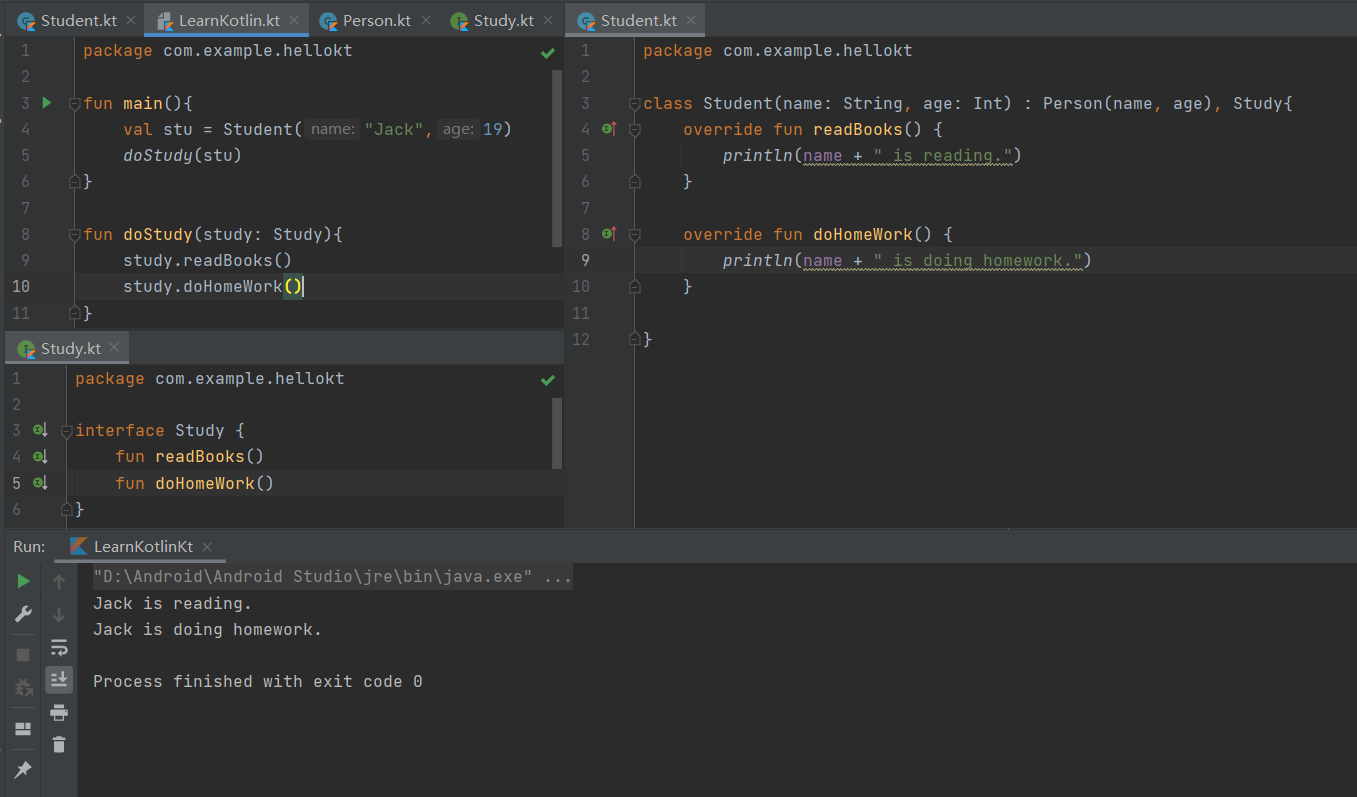Click the closing fold marker at Student.kt line 12
This screenshot has height=797, width=1357.
click(634, 339)
